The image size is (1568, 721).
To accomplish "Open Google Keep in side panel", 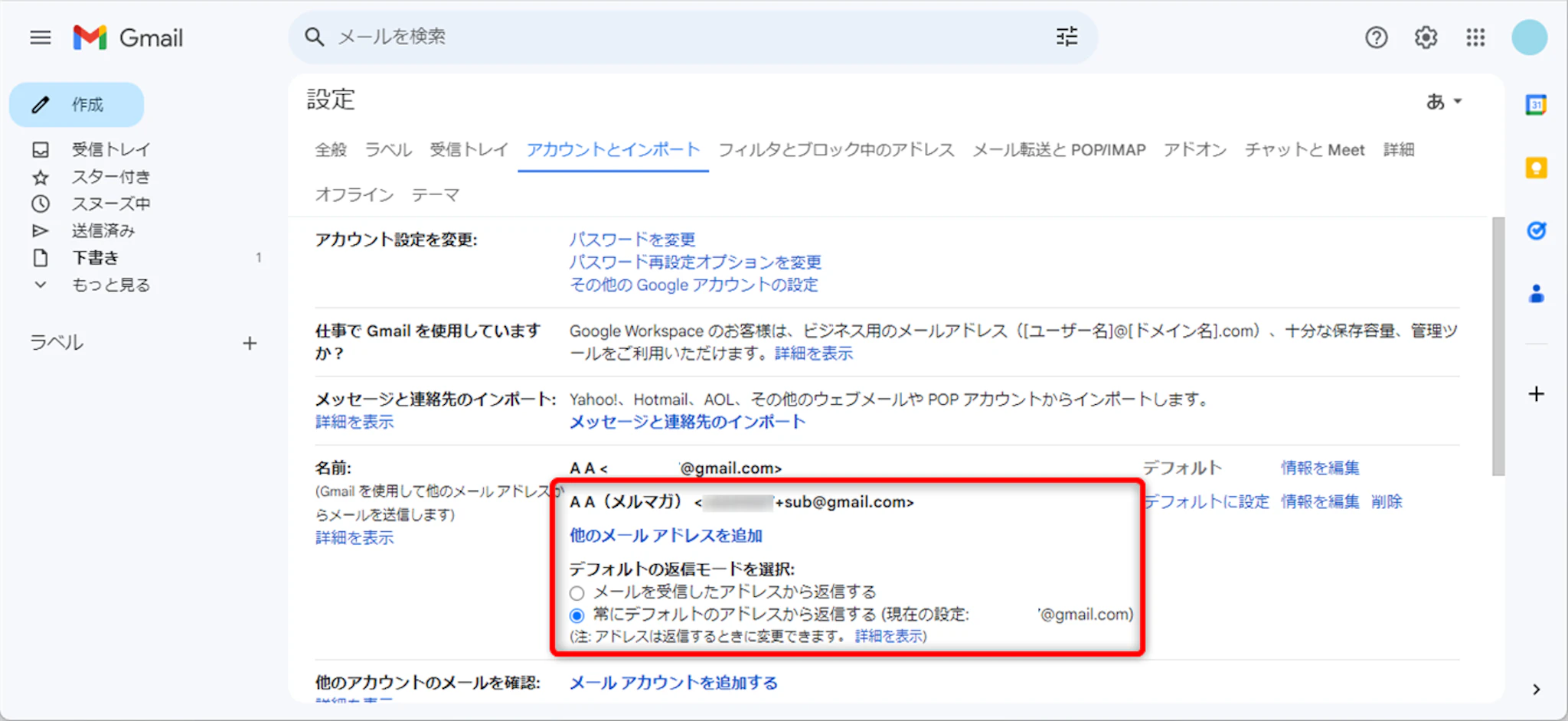I will click(1536, 168).
